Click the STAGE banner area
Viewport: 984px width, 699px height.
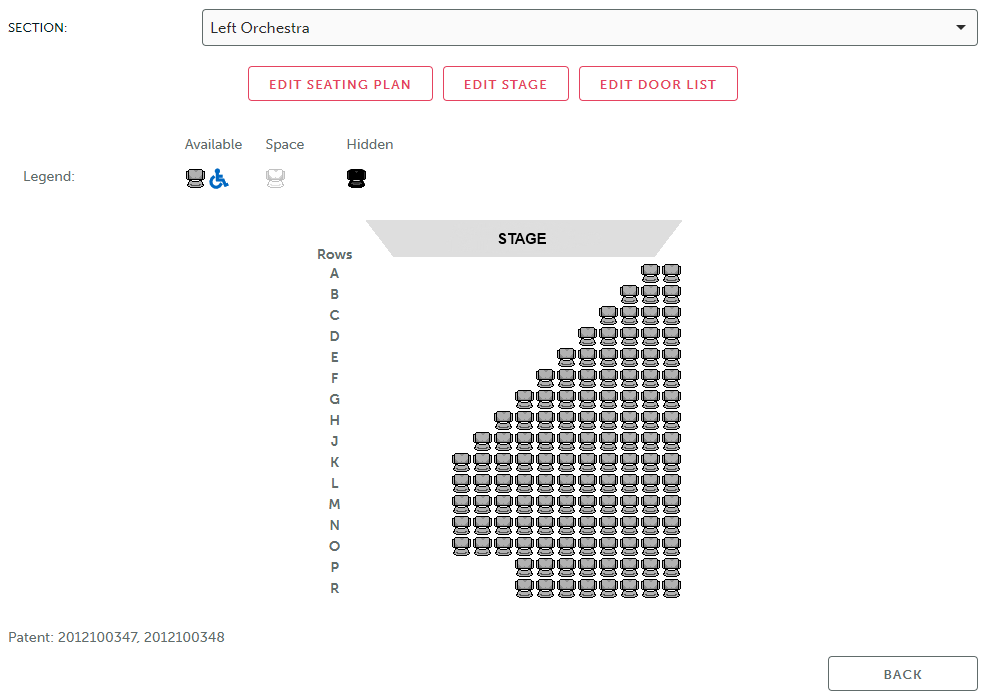coord(522,239)
